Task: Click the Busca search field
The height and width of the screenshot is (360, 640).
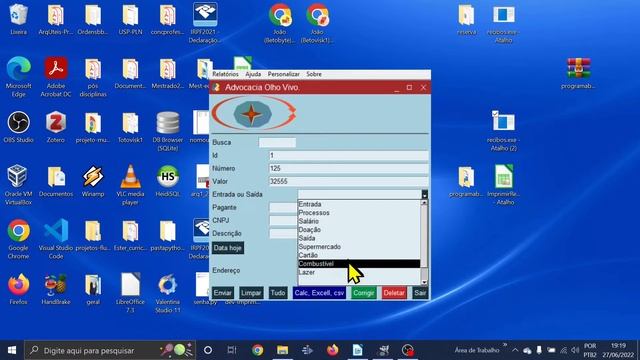Action: click(x=277, y=142)
